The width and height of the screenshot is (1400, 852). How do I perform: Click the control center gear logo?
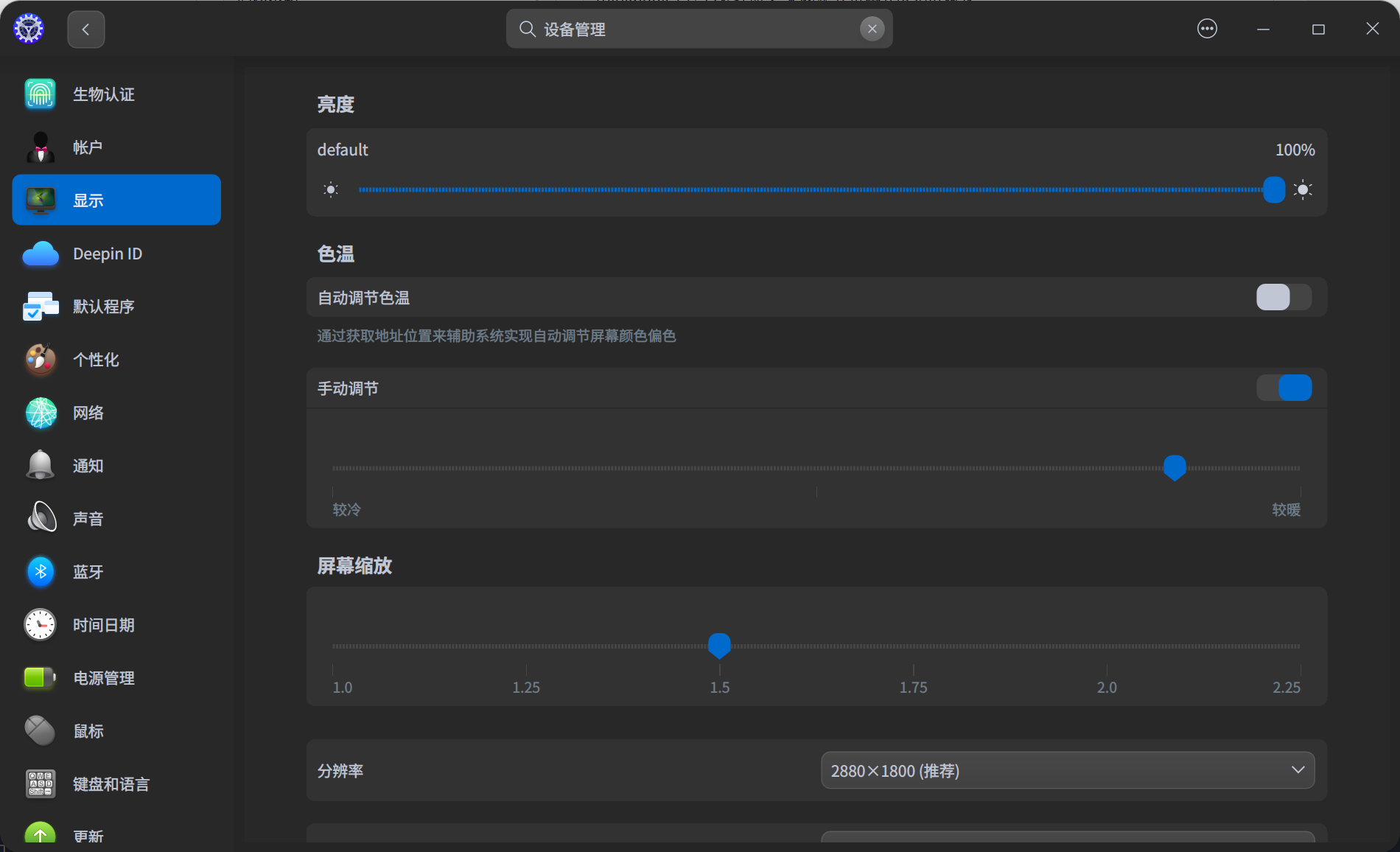29,29
